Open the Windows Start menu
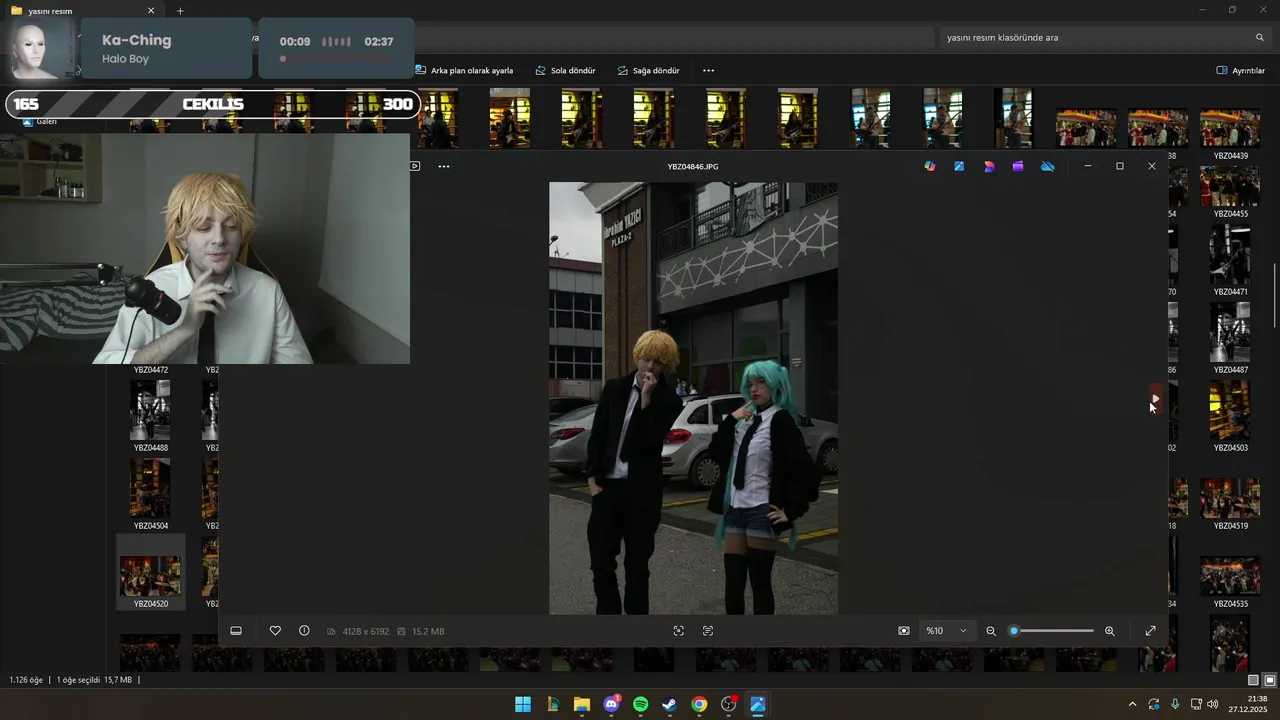This screenshot has width=1280, height=720. [x=523, y=704]
